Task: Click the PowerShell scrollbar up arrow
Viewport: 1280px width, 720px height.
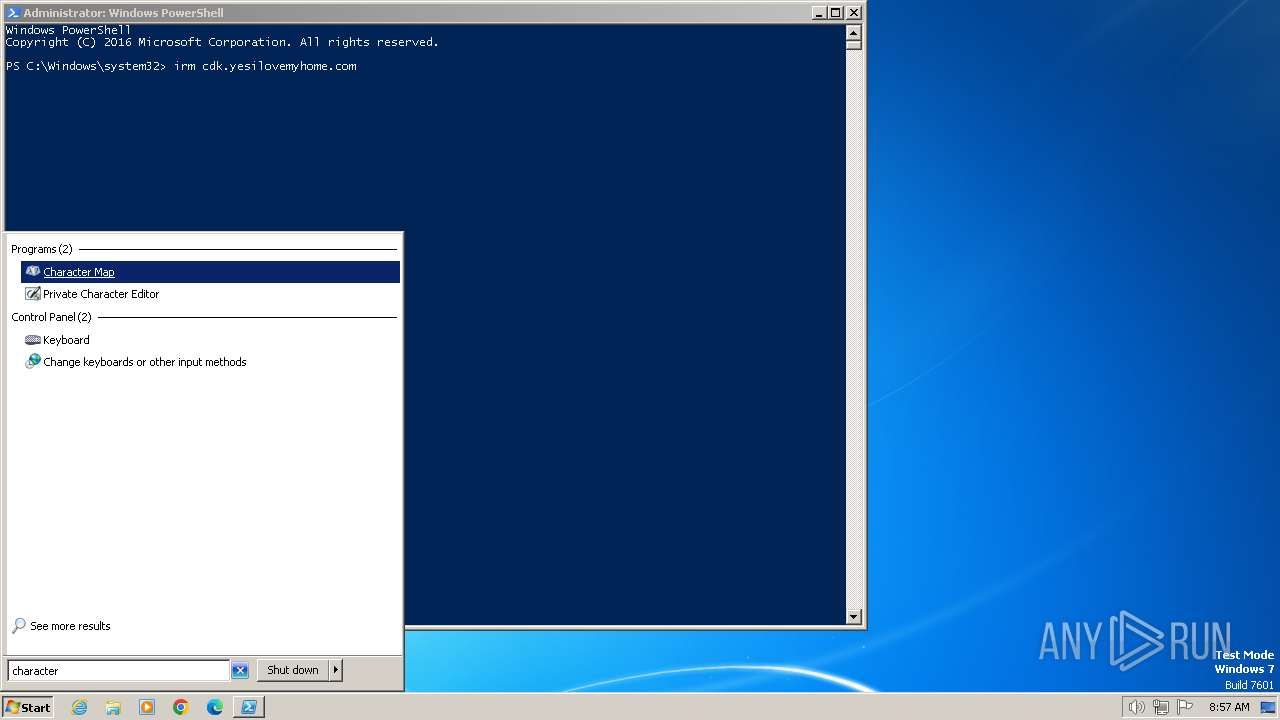Action: (853, 31)
